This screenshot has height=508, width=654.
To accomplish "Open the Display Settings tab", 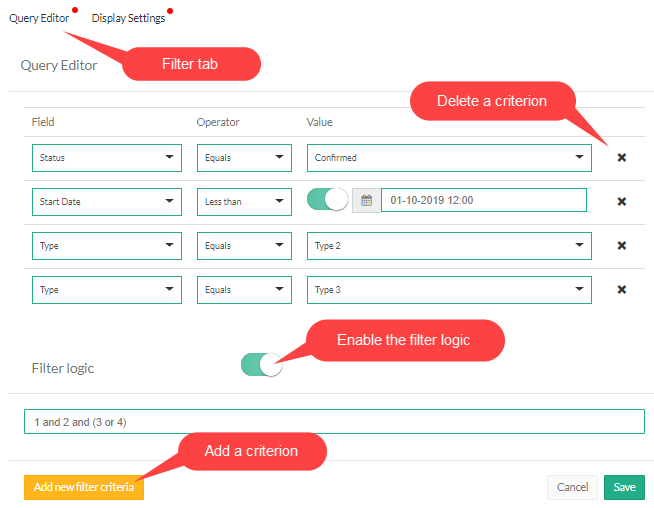I will point(128,18).
